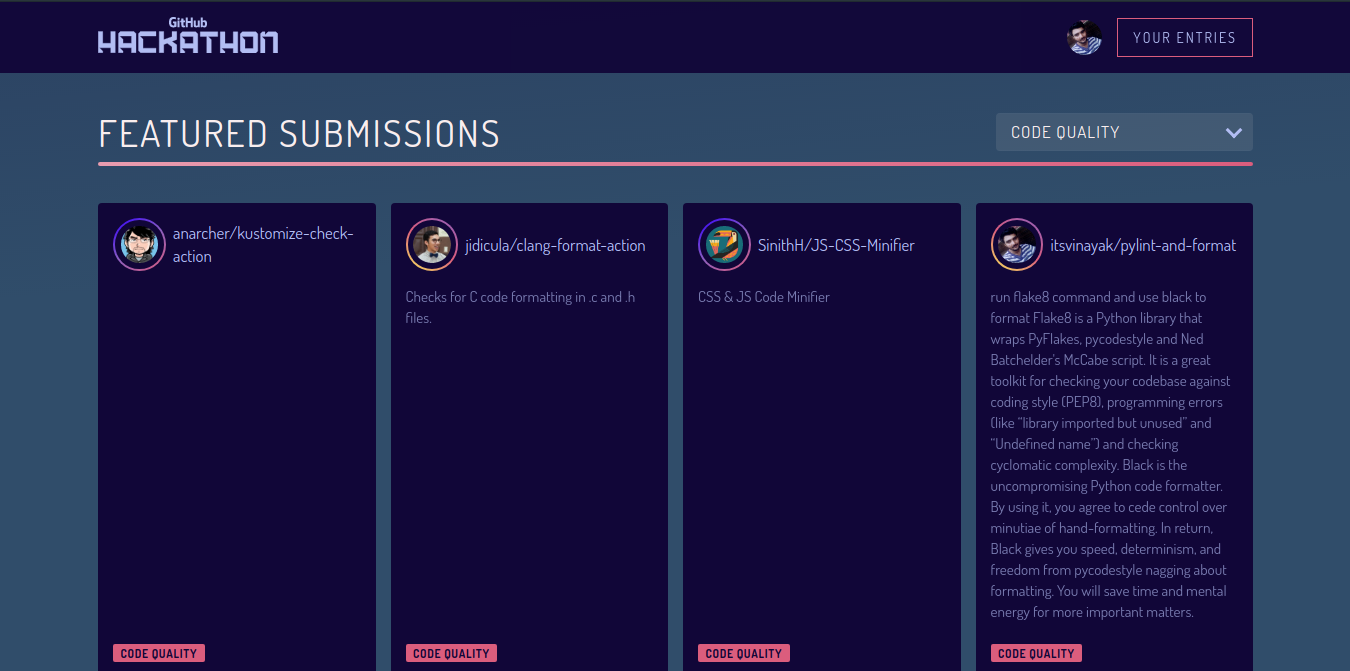Open the user profile avatar in header
Screen dimensions: 1350x671
coord(1084,38)
